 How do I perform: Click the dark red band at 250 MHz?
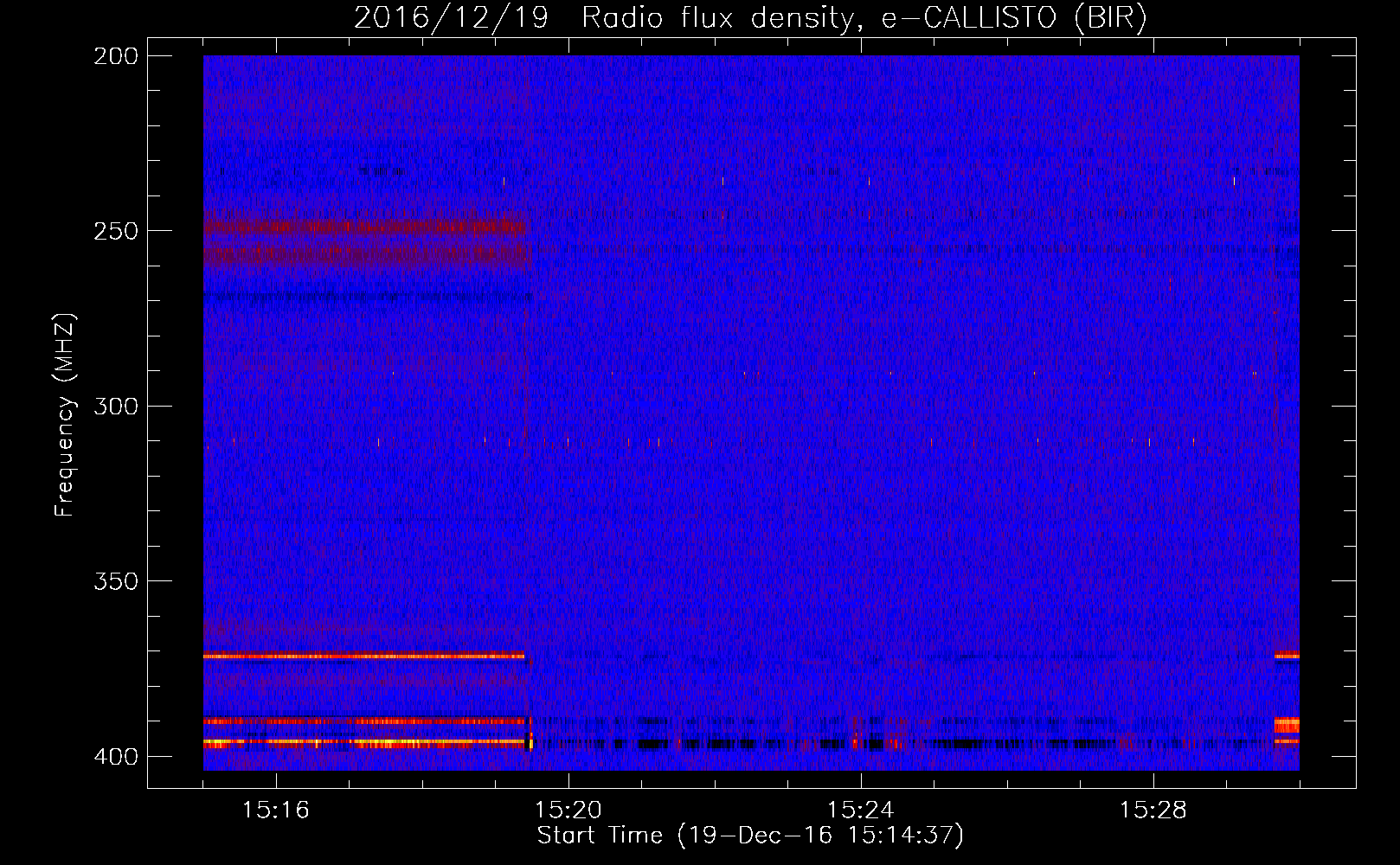[x=363, y=228]
